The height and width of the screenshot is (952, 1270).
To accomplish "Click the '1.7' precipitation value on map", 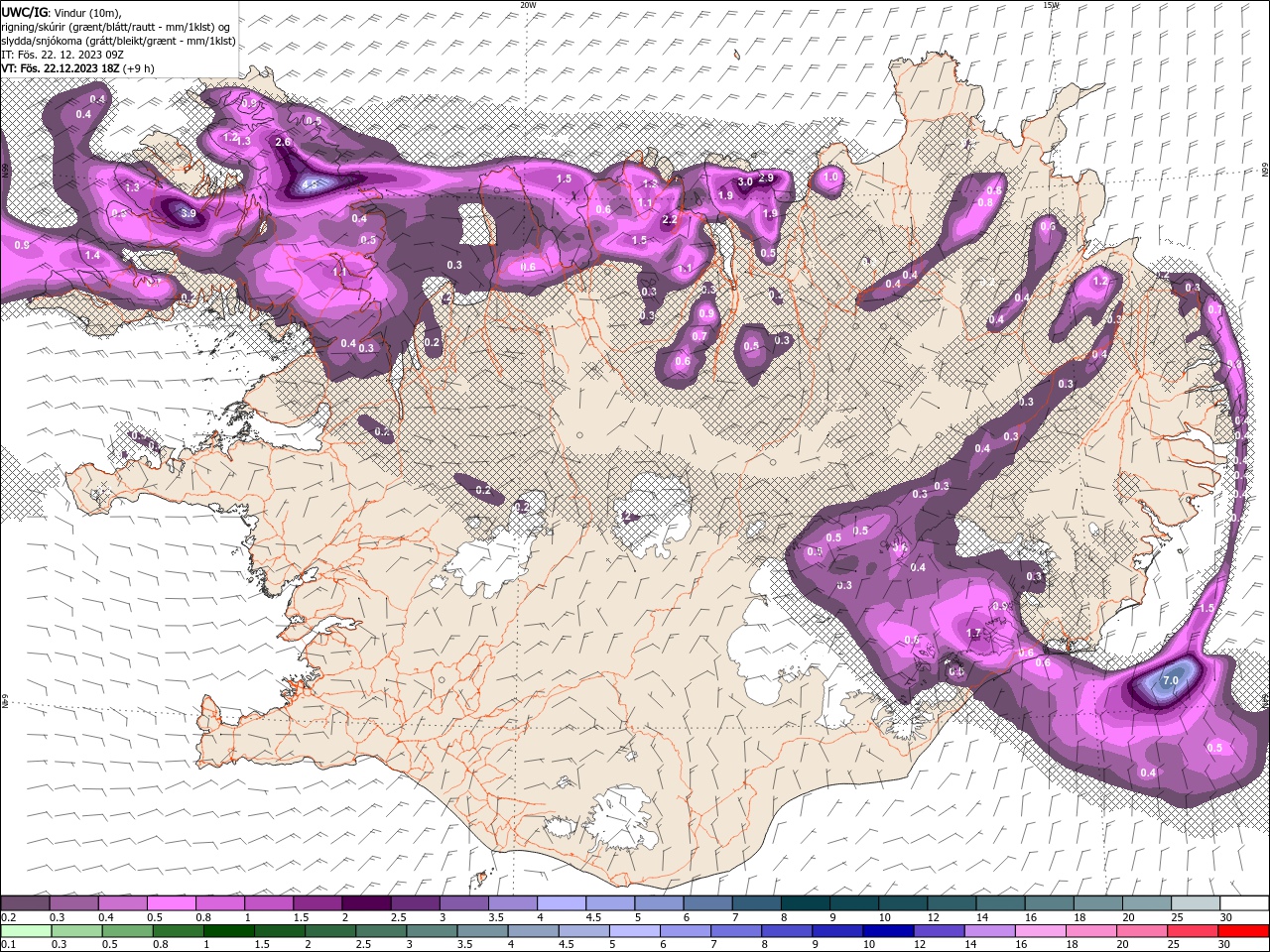I will pos(973,633).
